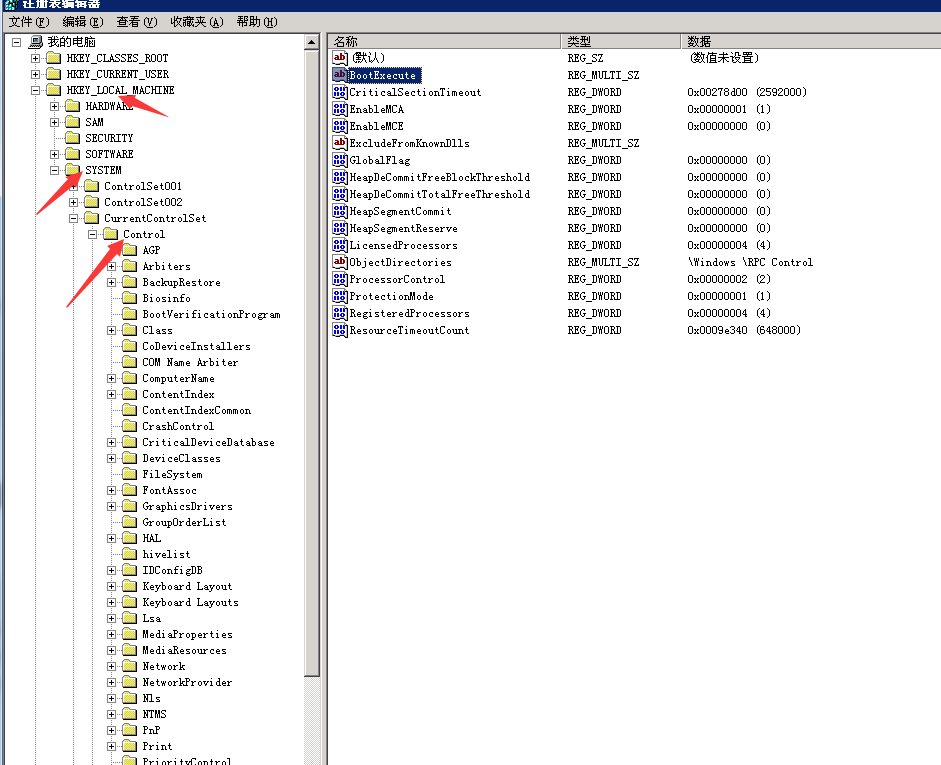Click the EnableMCA DWORD value icon
Screen dimensions: 941x765
click(x=340, y=109)
